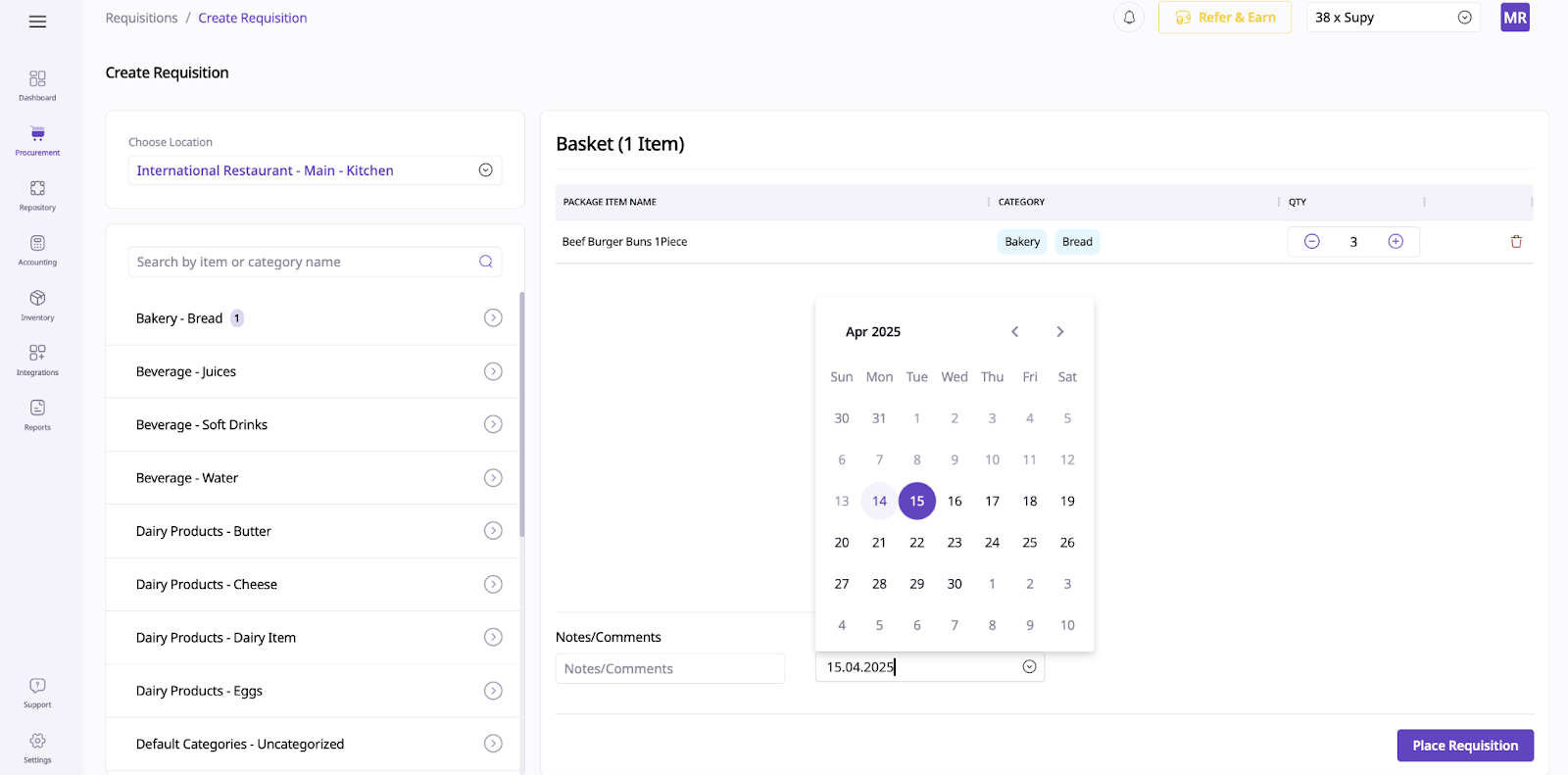Go to next month in calendar

1059,332
